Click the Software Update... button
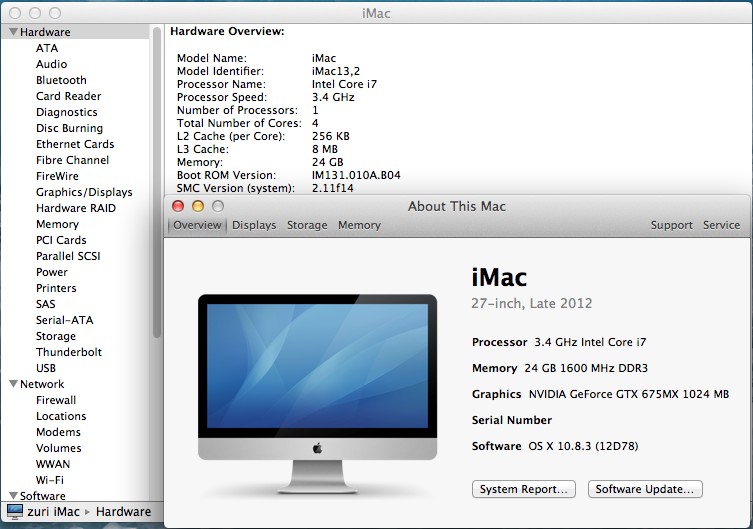 [x=645, y=489]
